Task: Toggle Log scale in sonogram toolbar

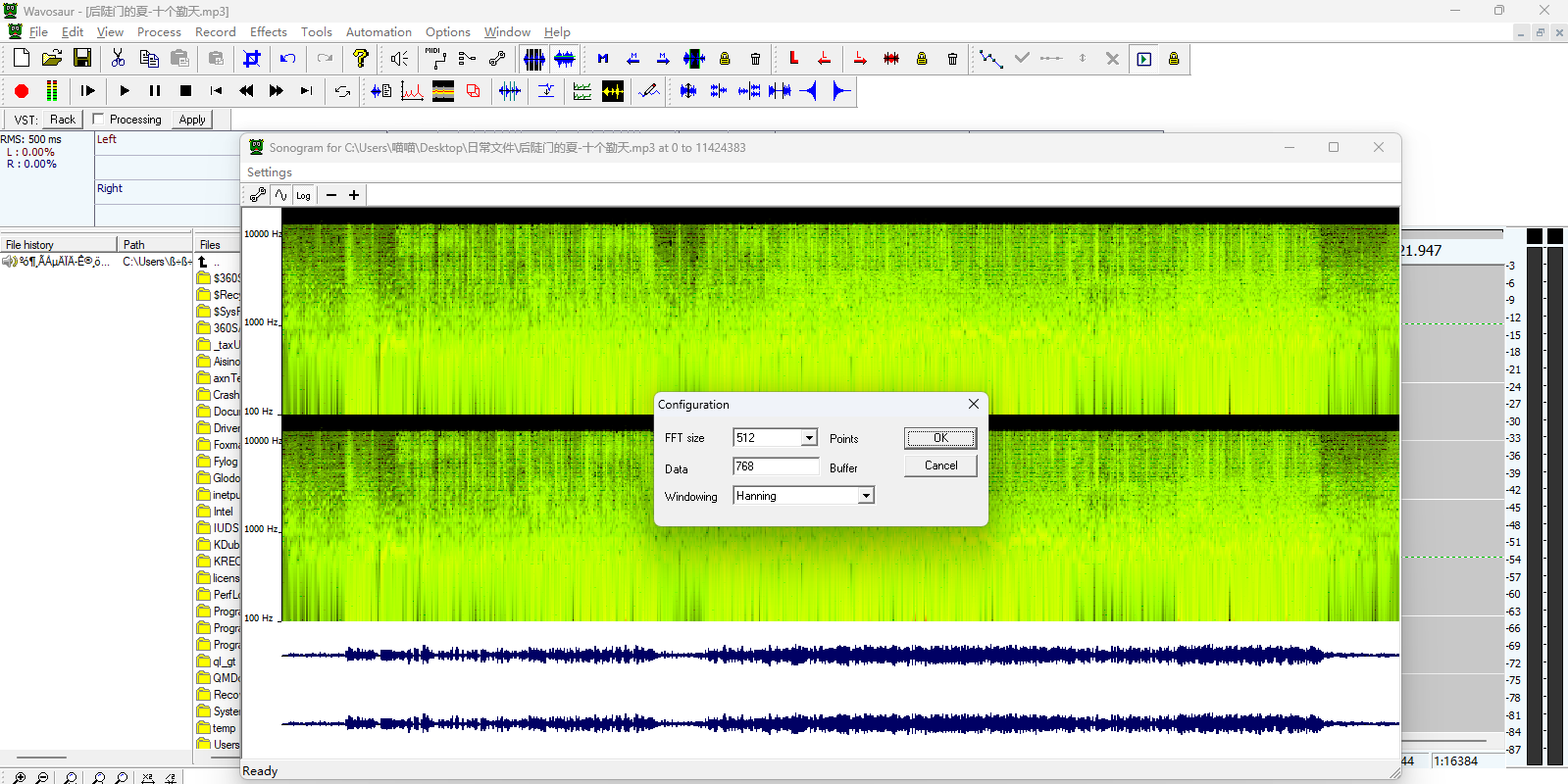Action: [x=304, y=195]
